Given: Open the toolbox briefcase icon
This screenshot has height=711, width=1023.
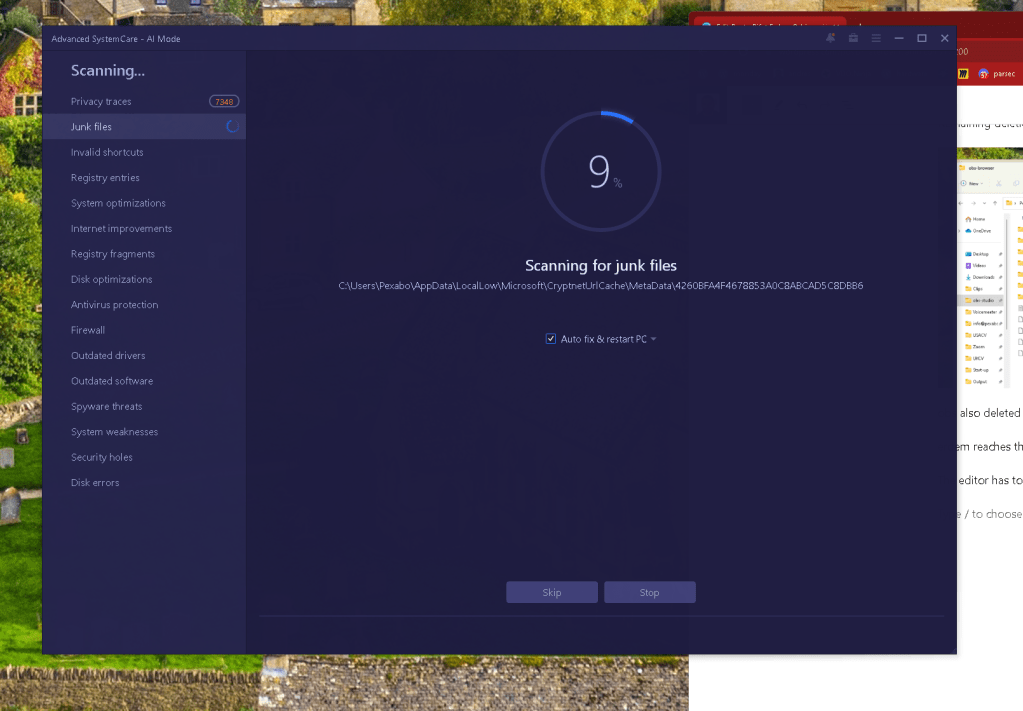Looking at the screenshot, I should 853,38.
